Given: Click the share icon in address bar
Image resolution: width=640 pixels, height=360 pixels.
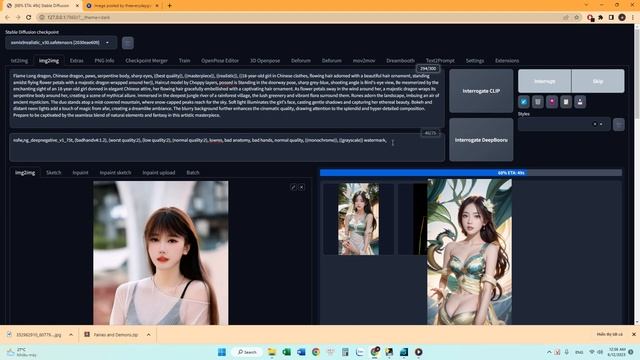Looking at the screenshot, I should click(566, 17).
